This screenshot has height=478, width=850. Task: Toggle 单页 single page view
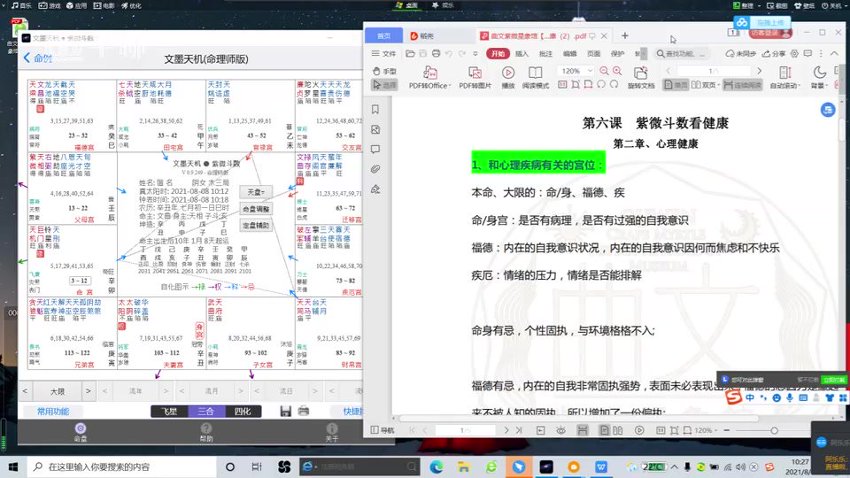coord(676,85)
